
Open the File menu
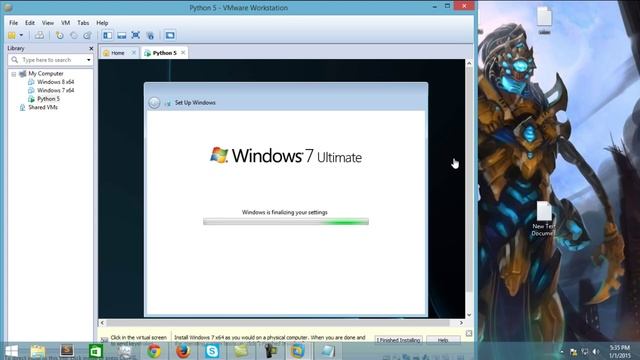[x=13, y=23]
